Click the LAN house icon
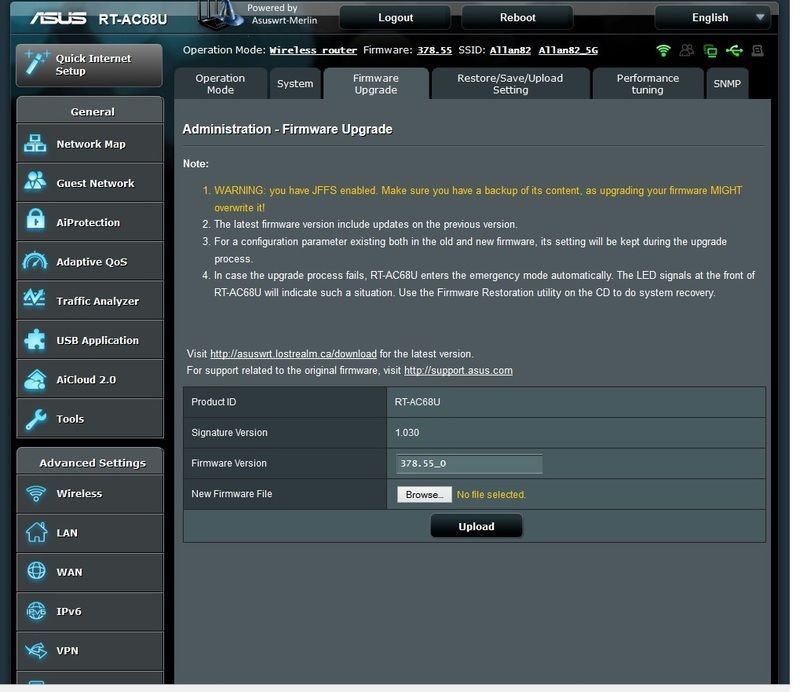Viewport: 800px width, 692px height. tap(36, 532)
